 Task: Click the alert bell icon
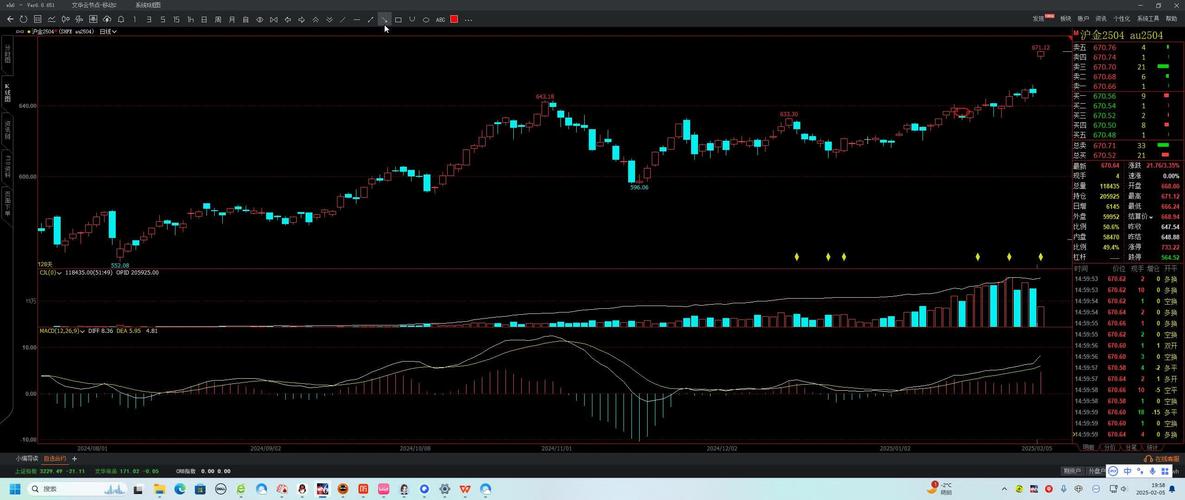[x=121, y=19]
